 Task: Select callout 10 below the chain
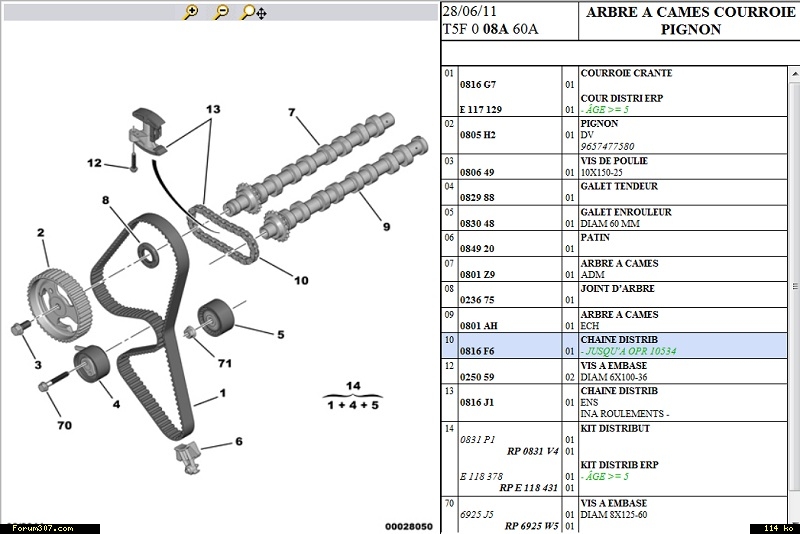pos(301,280)
